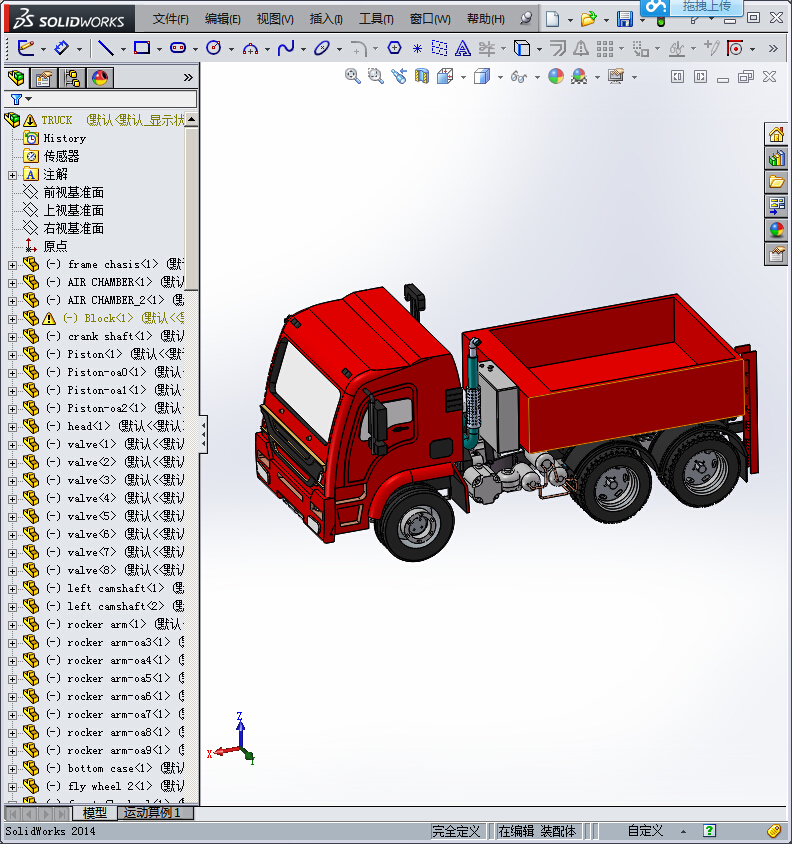Screen dimensions: 792x844
Task: Open SolidWorks Resources in task pane
Action: [x=776, y=134]
